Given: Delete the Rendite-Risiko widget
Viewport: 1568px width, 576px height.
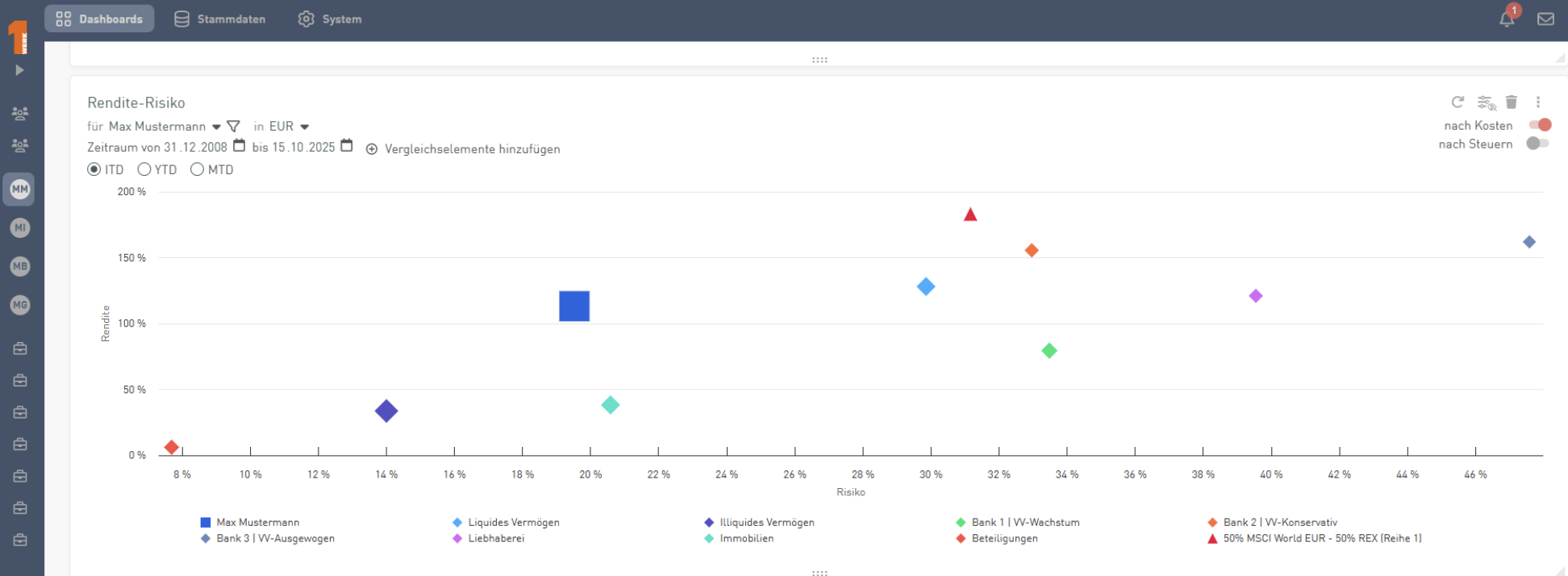Looking at the screenshot, I should [1512, 102].
